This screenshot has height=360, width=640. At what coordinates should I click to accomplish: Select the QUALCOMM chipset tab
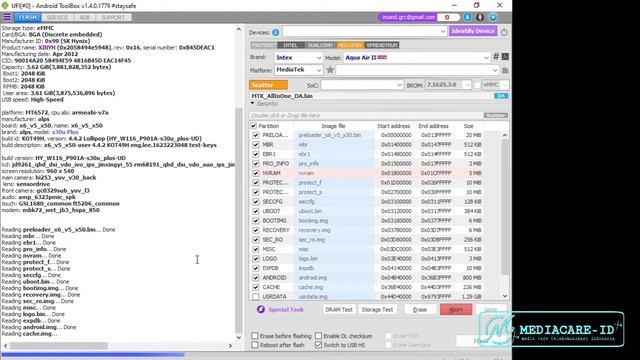[x=320, y=45]
